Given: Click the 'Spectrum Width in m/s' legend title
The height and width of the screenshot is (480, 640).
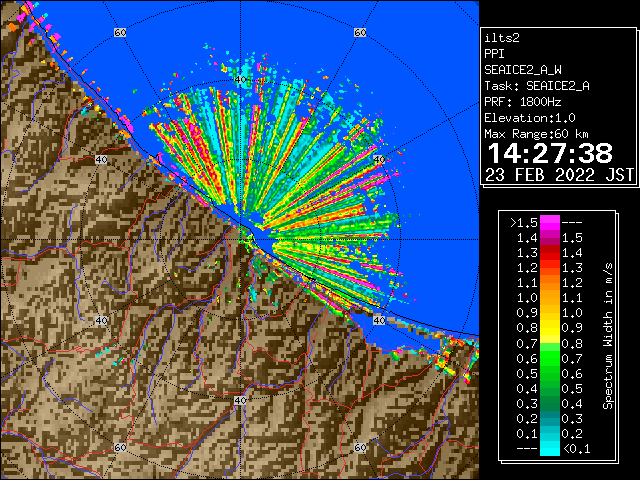Looking at the screenshot, I should pyautogui.click(x=608, y=336).
